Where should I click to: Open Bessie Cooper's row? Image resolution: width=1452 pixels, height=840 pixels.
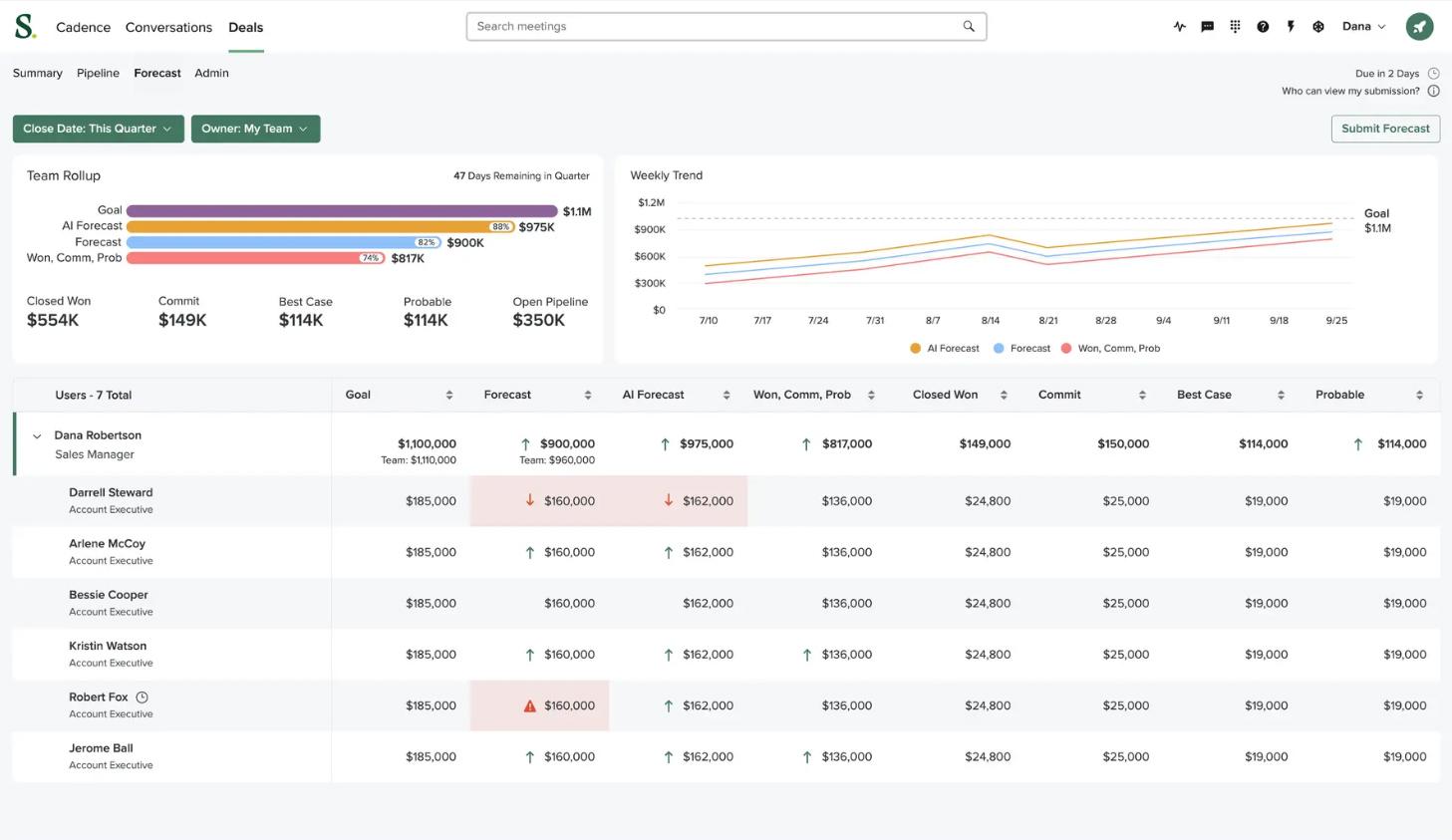point(726,603)
